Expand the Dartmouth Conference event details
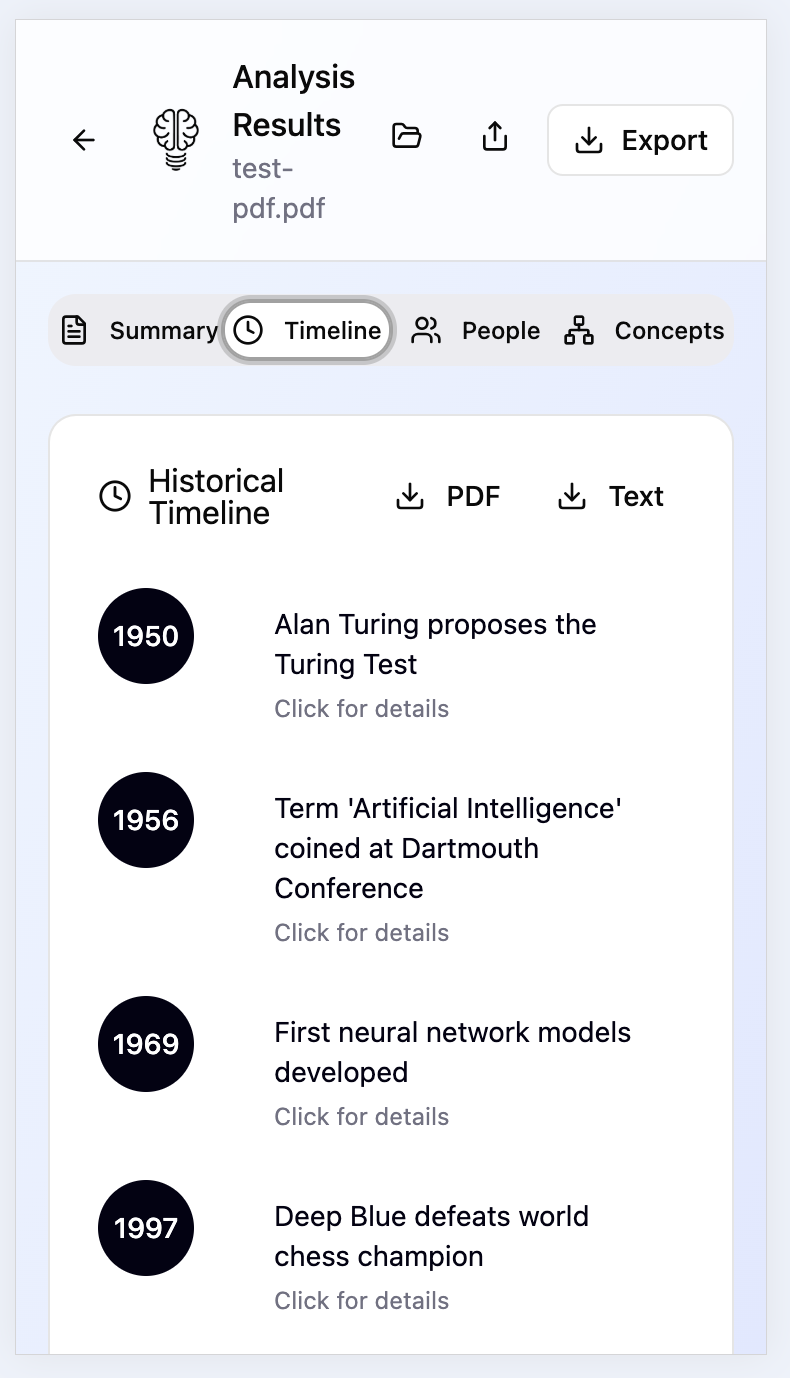Image resolution: width=790 pixels, height=1378 pixels. click(448, 848)
